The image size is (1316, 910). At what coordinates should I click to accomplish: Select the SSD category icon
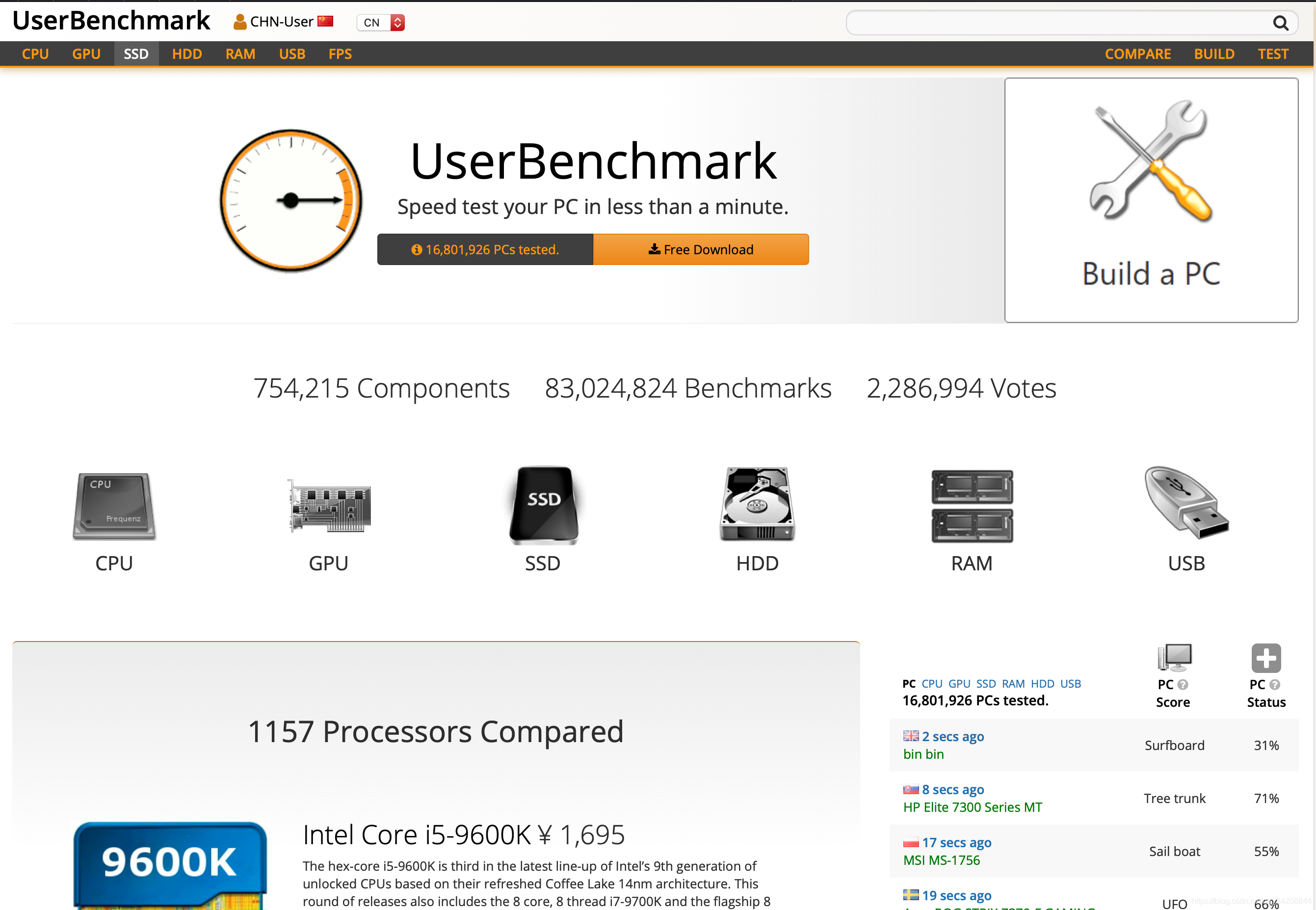click(x=542, y=505)
